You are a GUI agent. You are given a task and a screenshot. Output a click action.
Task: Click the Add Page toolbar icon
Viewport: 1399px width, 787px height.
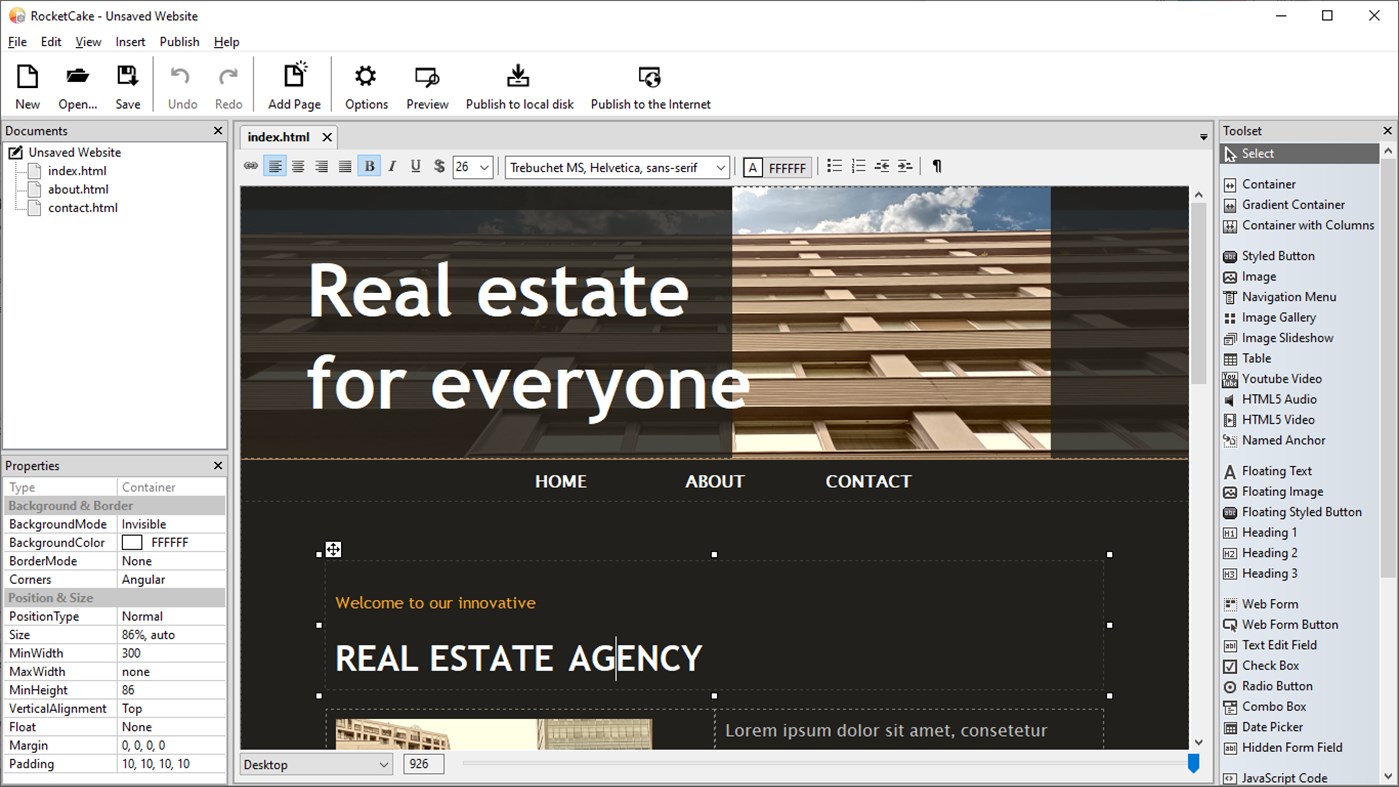point(294,84)
